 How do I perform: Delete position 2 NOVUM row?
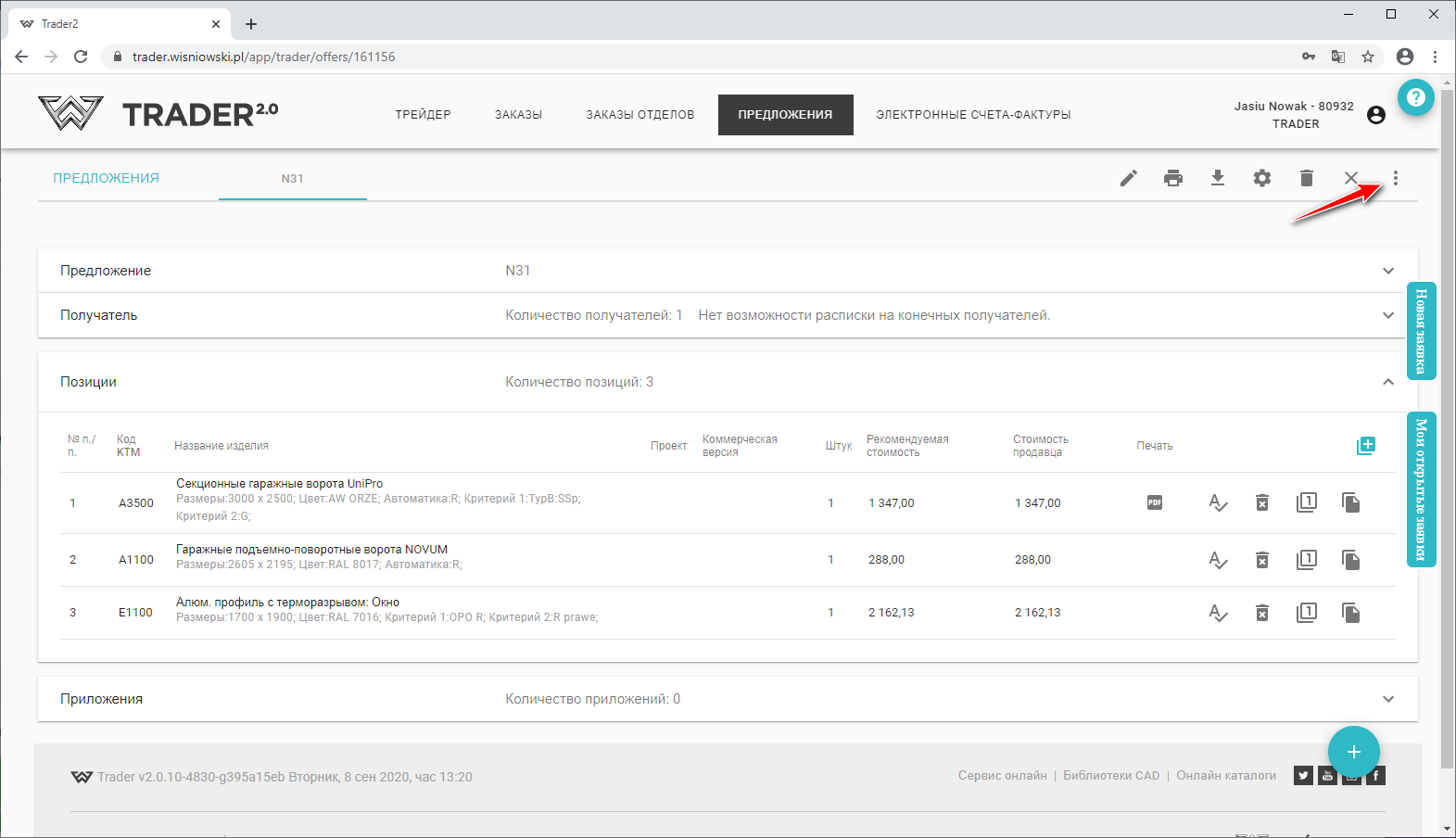1262,560
